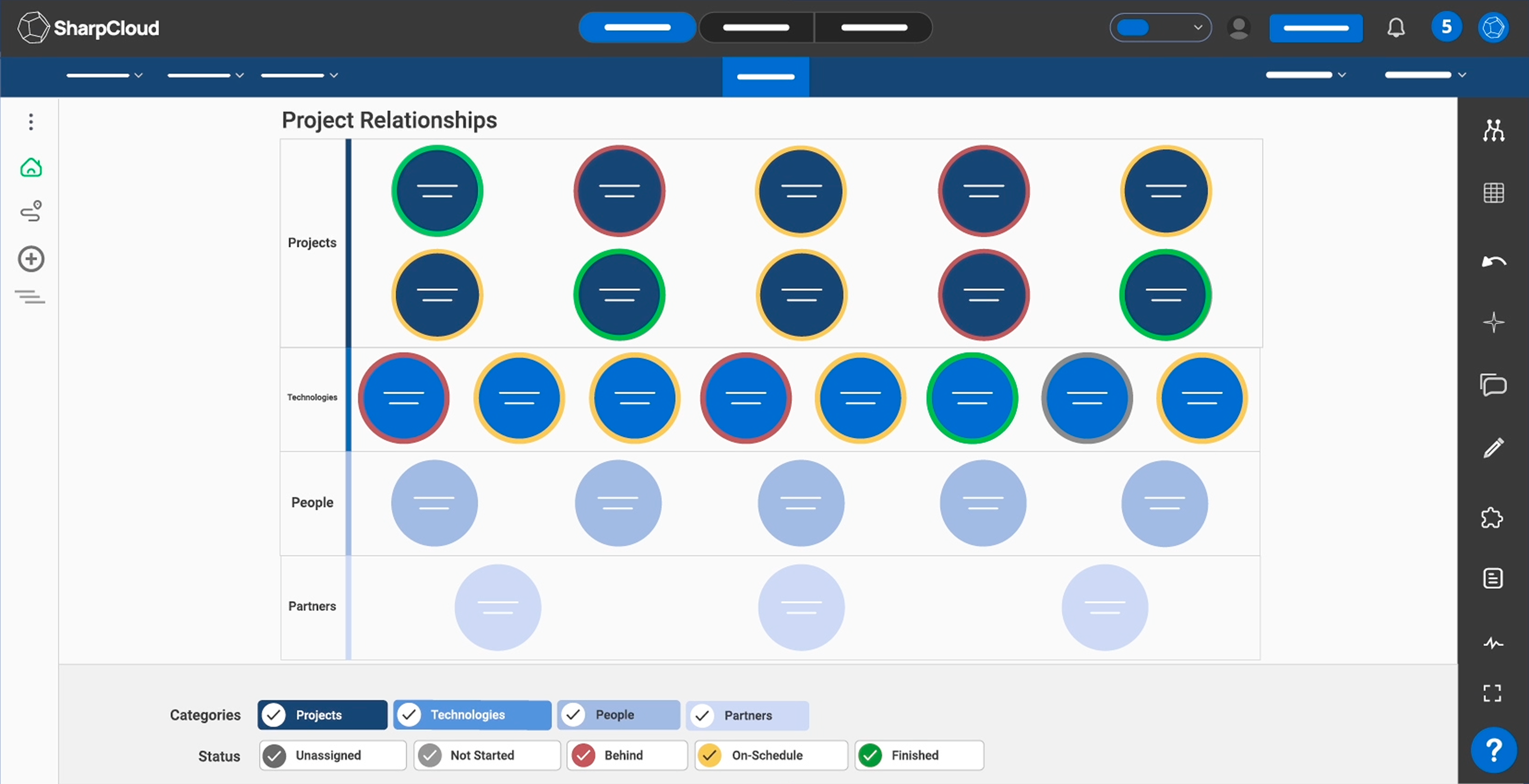Click the activity pulse icon

point(1493,643)
